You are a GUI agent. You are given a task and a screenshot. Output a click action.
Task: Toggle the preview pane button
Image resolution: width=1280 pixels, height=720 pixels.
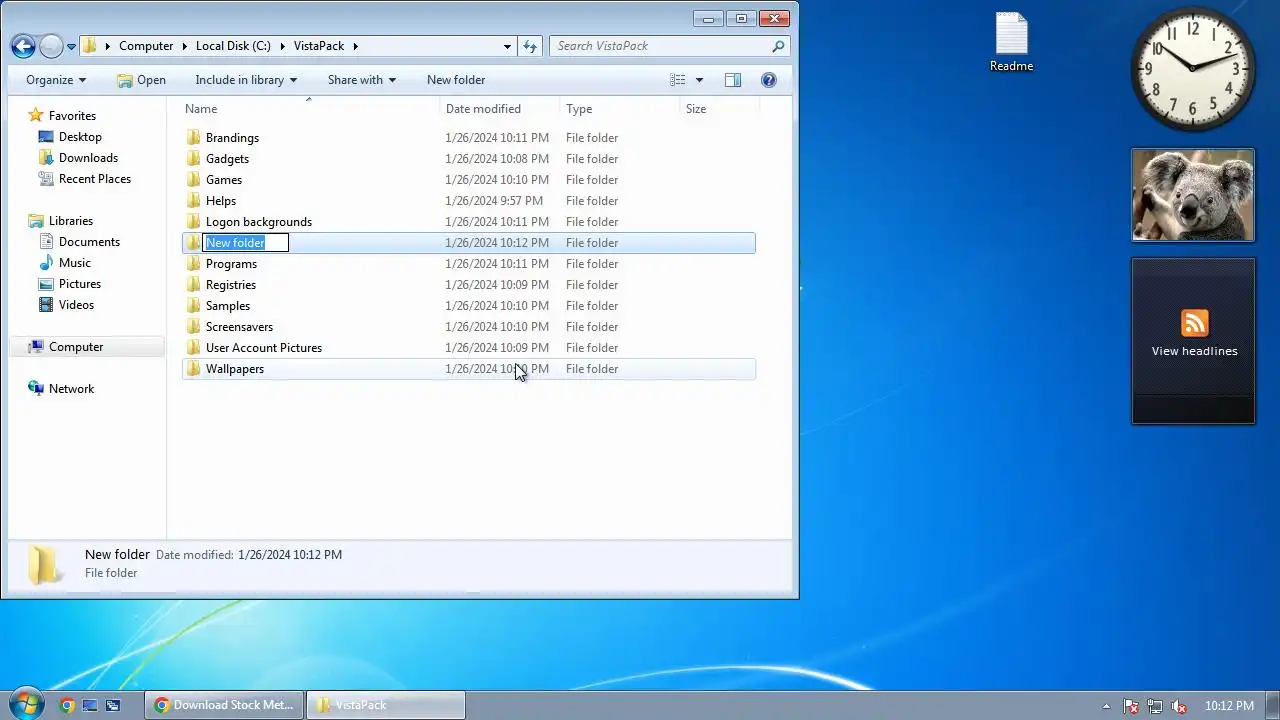[733, 80]
